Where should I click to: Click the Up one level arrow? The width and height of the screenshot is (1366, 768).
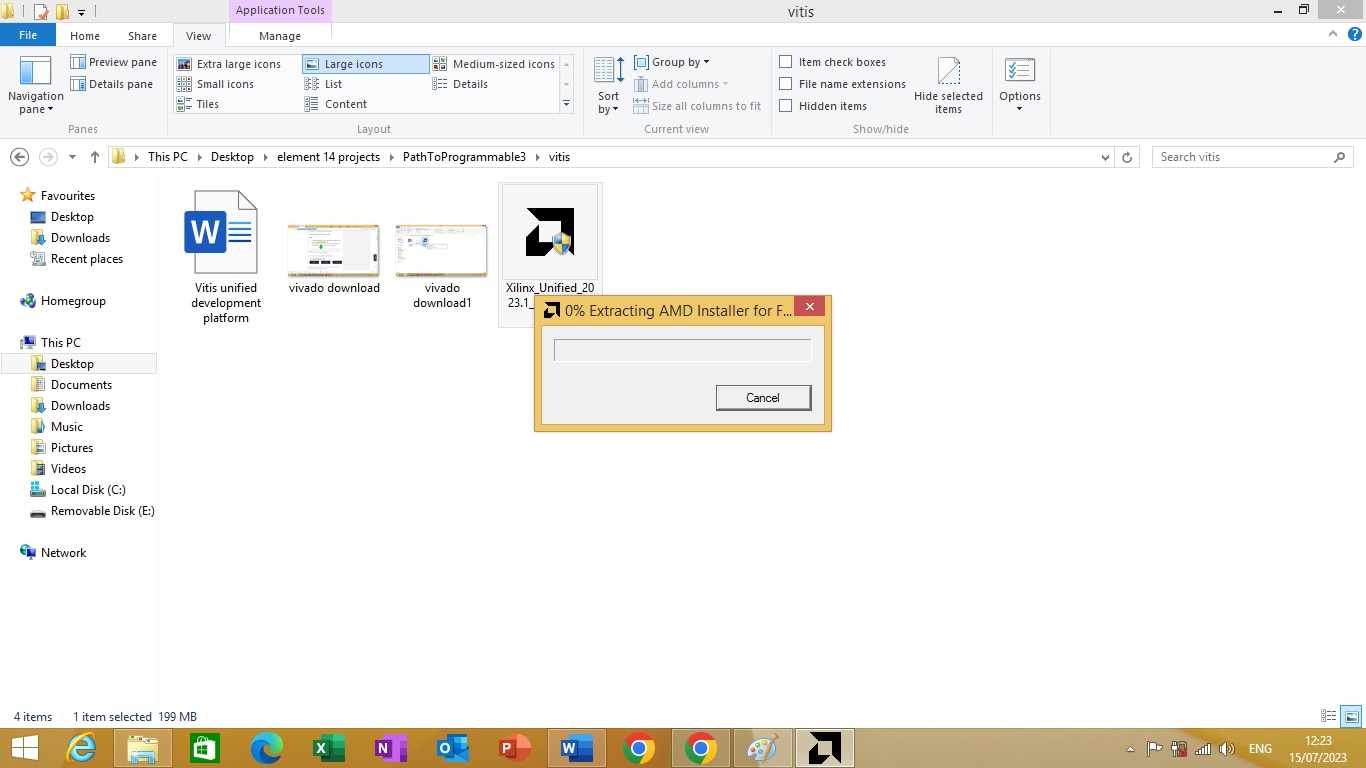point(95,157)
